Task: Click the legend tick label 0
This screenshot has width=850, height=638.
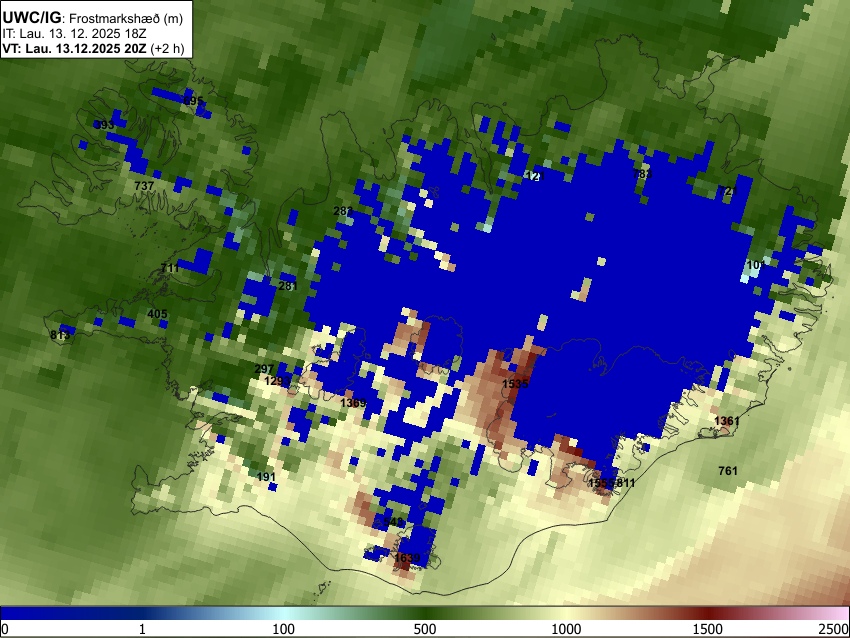Action: 5,629
